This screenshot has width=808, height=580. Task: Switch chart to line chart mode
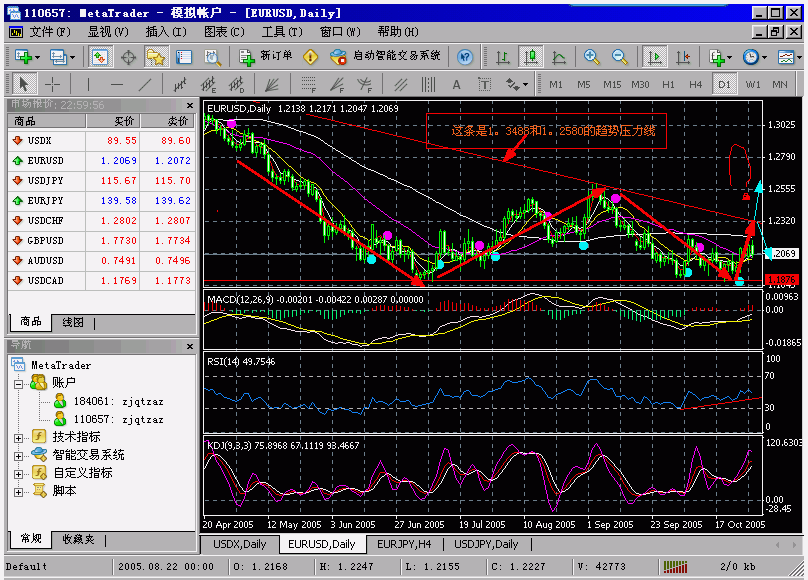(559, 57)
